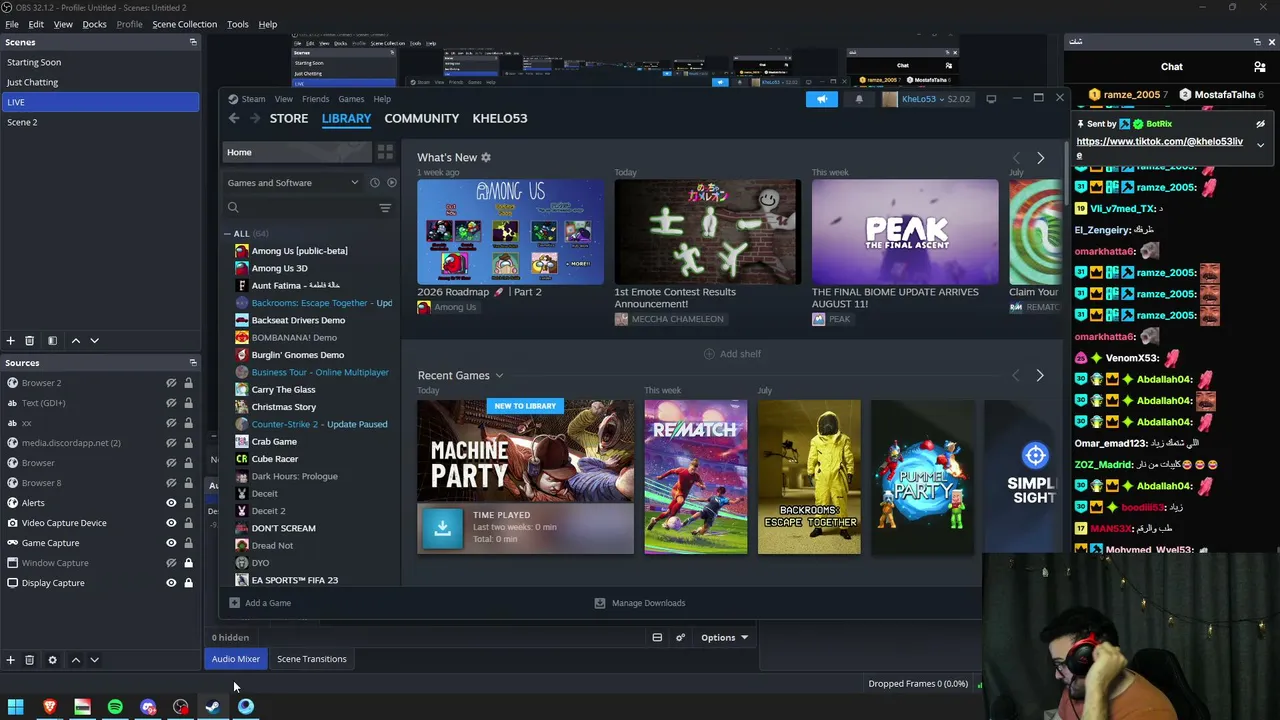The image size is (1280, 720).
Task: Open scene filters in Scenes toolbar
Action: point(52,341)
